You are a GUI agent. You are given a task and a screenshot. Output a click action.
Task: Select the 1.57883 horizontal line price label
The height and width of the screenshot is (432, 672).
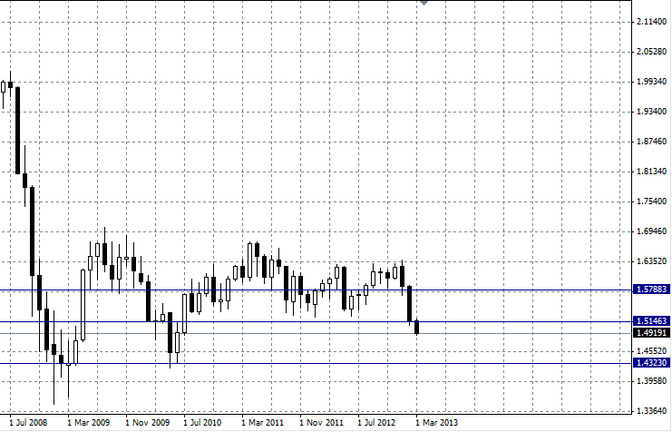650,289
